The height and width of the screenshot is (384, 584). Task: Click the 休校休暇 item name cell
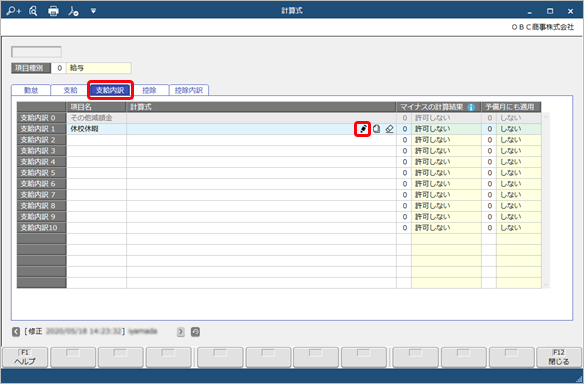96,129
